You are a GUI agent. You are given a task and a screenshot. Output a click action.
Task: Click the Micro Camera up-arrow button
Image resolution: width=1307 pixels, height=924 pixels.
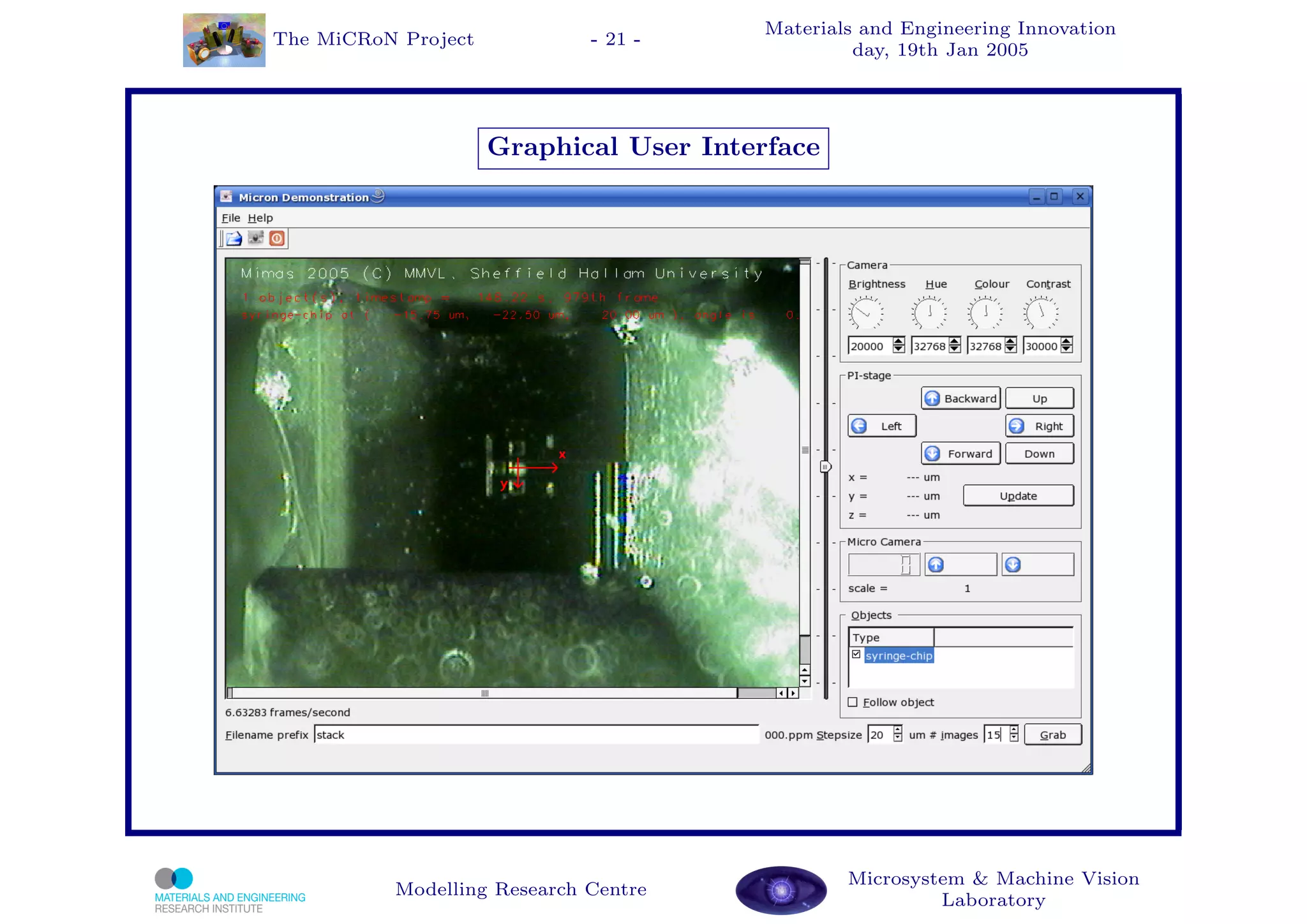pyautogui.click(x=960, y=565)
